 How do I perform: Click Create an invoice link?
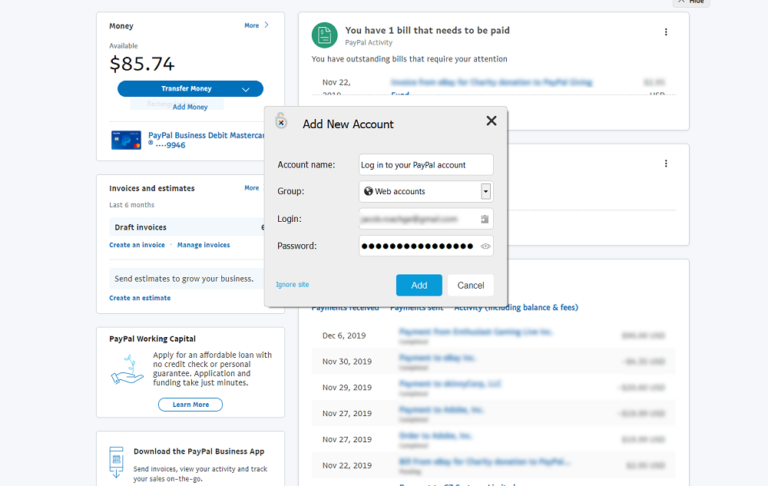pyautogui.click(x=137, y=245)
